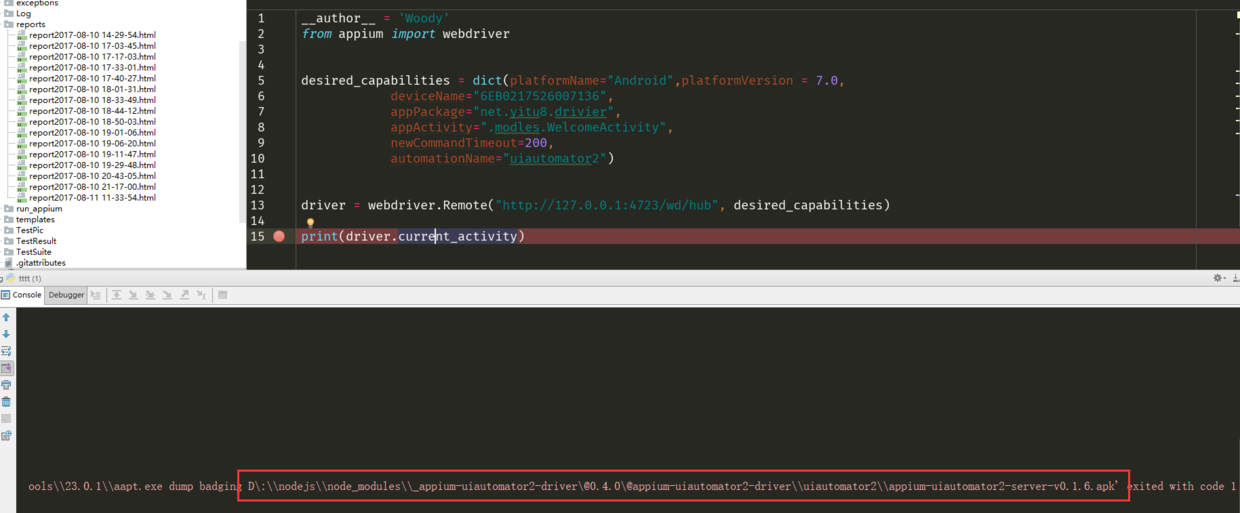Expand the run_appium folder

click(x=8, y=209)
